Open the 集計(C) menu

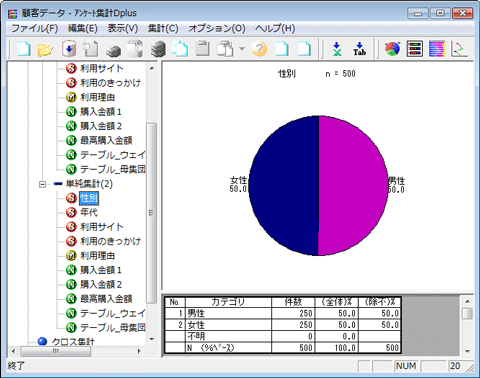point(163,29)
